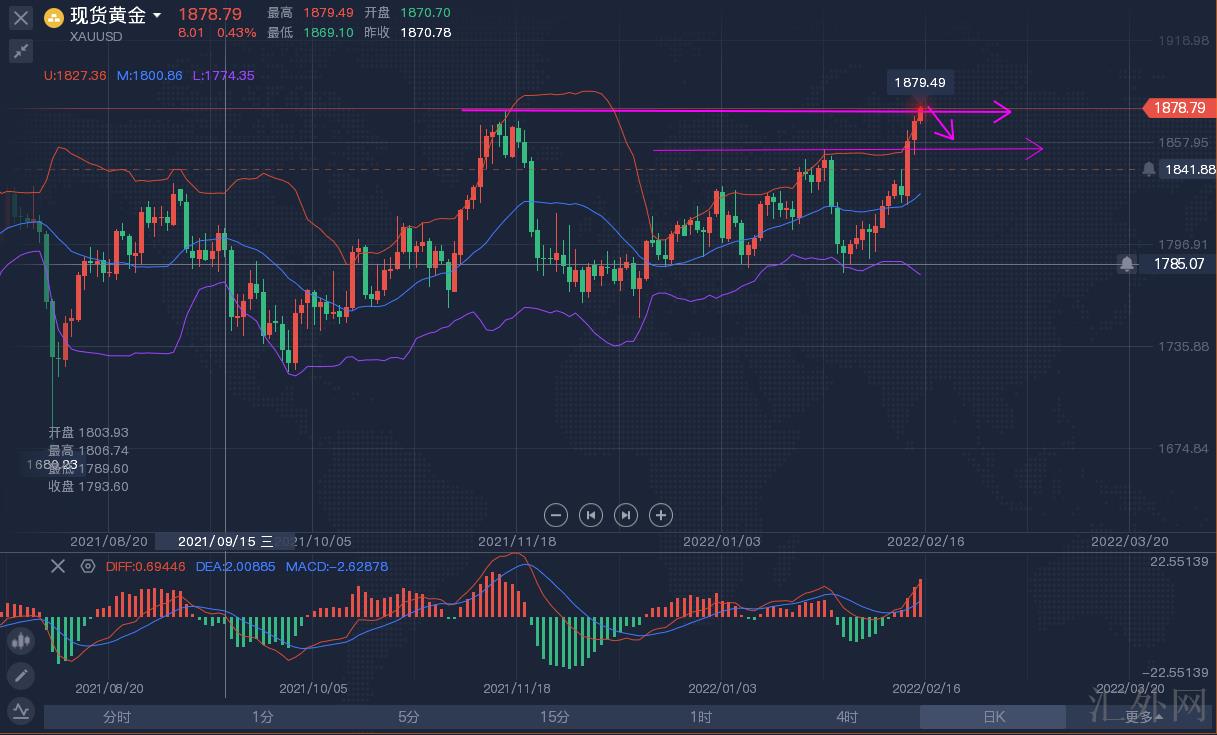Select the pencil drawing tool
1217x735 pixels.
coord(21,676)
